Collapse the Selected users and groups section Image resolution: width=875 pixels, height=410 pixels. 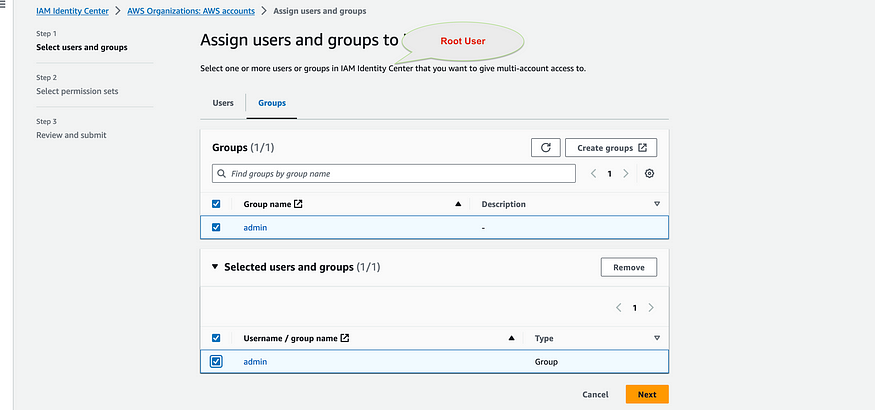(215, 267)
